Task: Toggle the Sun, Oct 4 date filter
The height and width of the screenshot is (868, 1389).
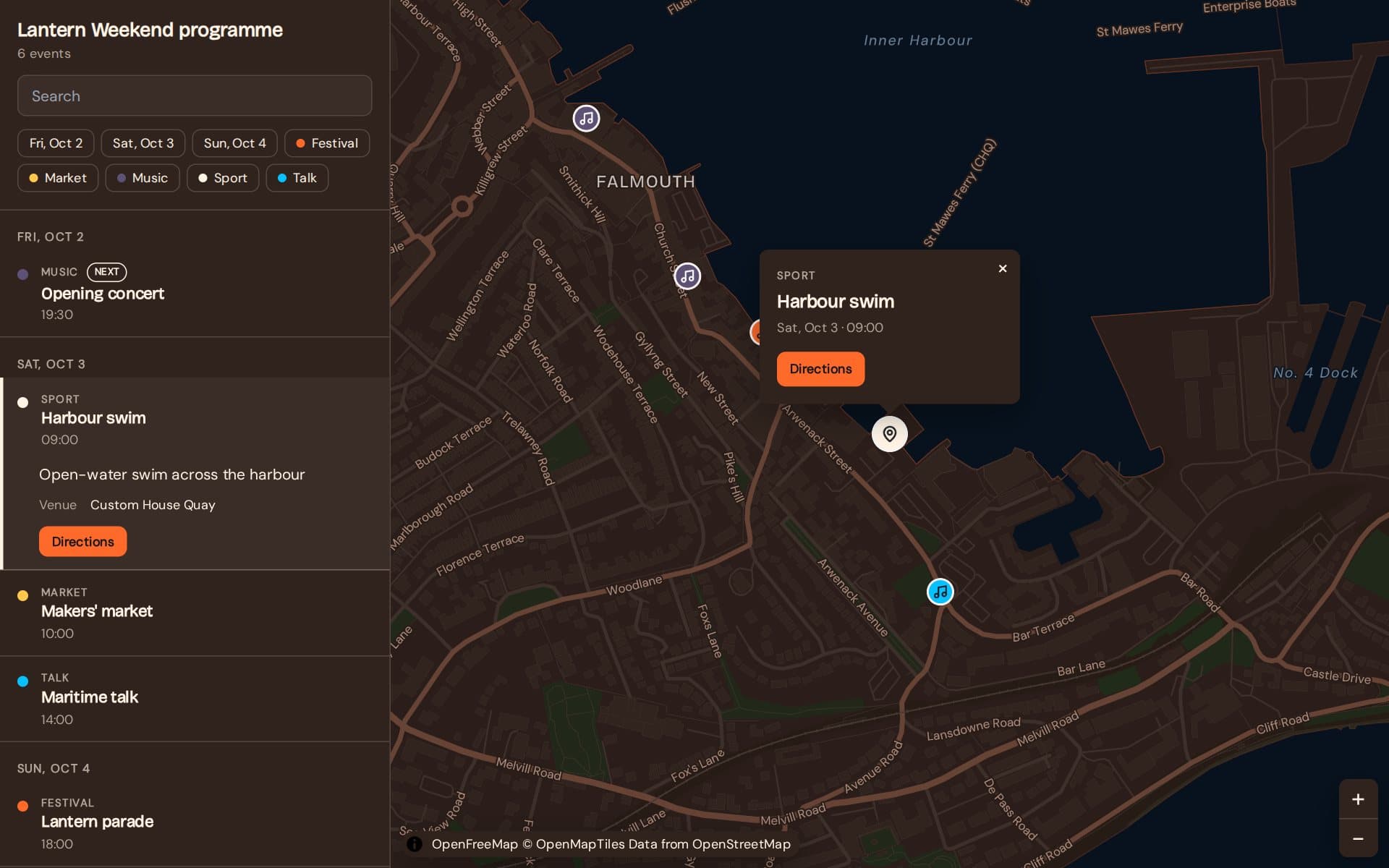Action: [x=234, y=143]
